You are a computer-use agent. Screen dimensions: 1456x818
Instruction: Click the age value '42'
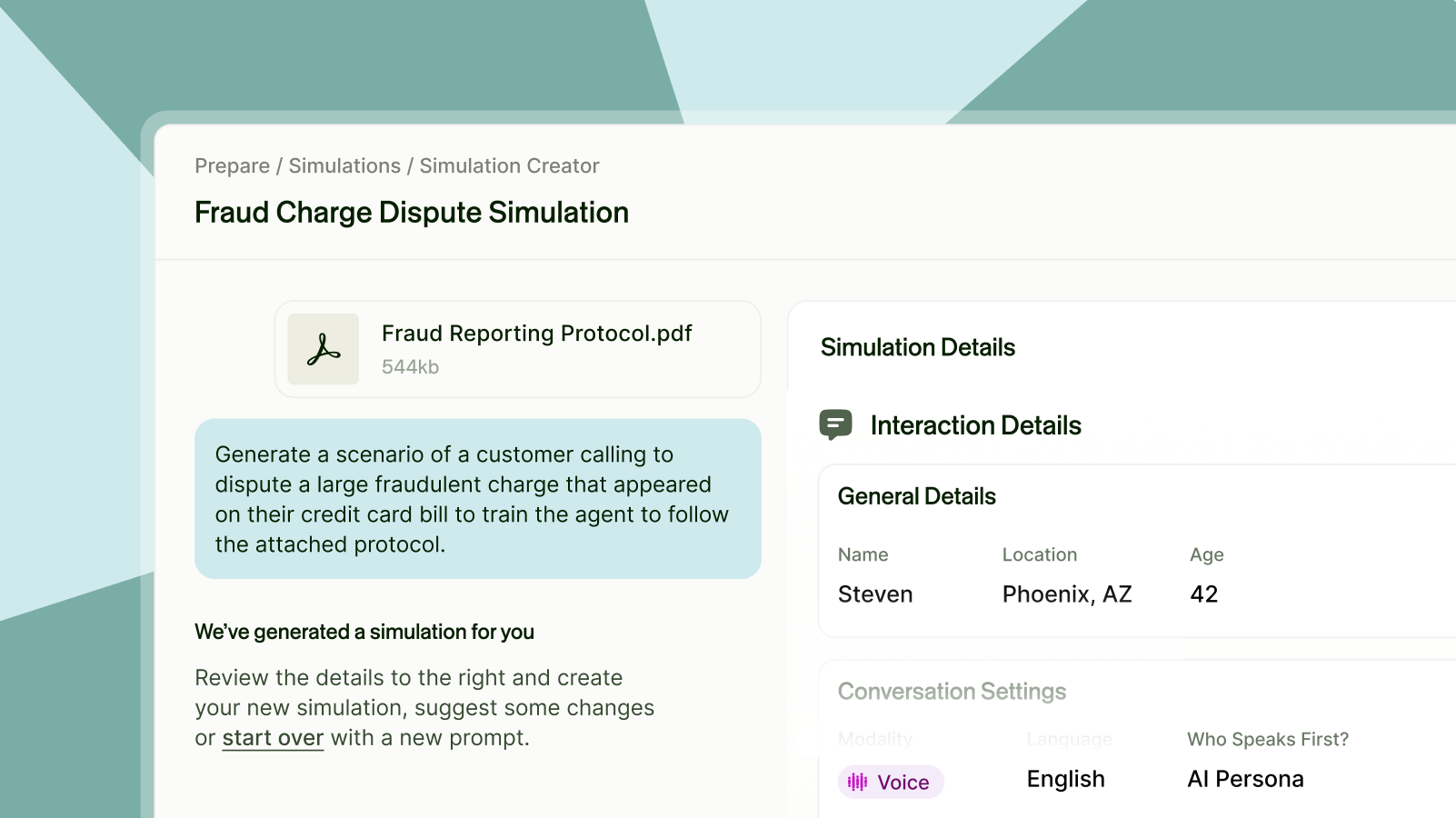pyautogui.click(x=1204, y=594)
